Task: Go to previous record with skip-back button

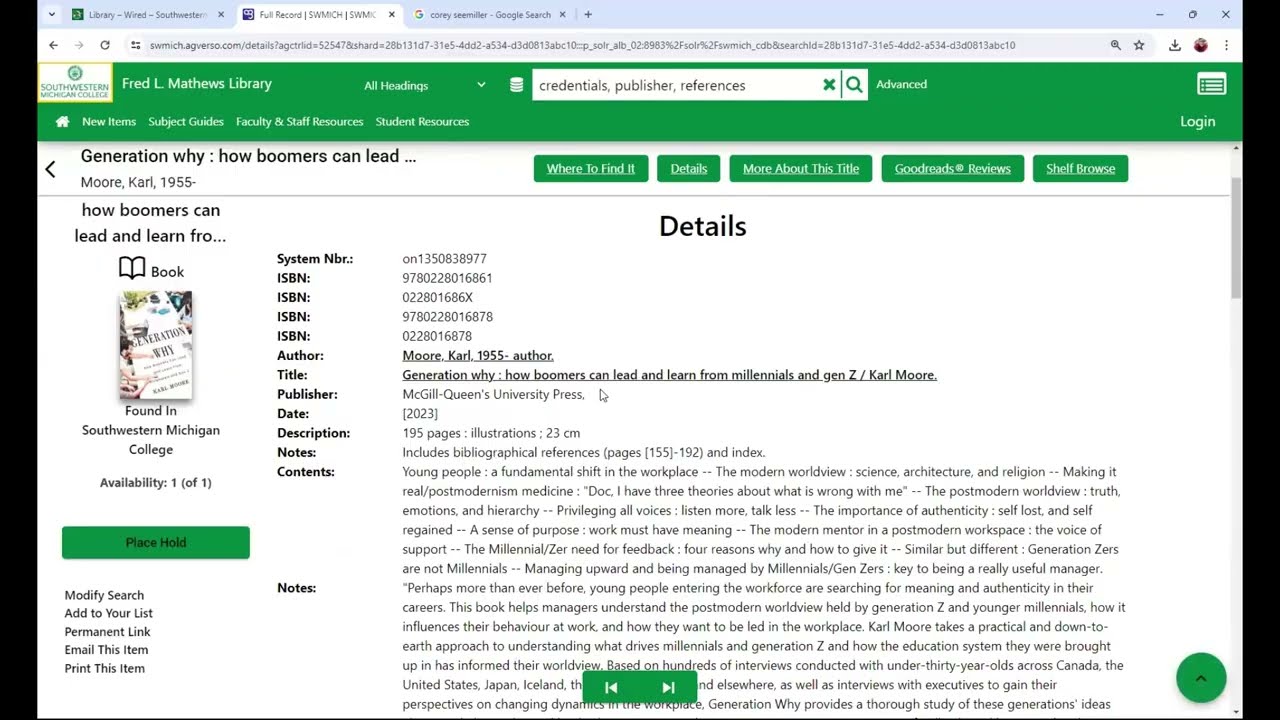Action: point(611,687)
